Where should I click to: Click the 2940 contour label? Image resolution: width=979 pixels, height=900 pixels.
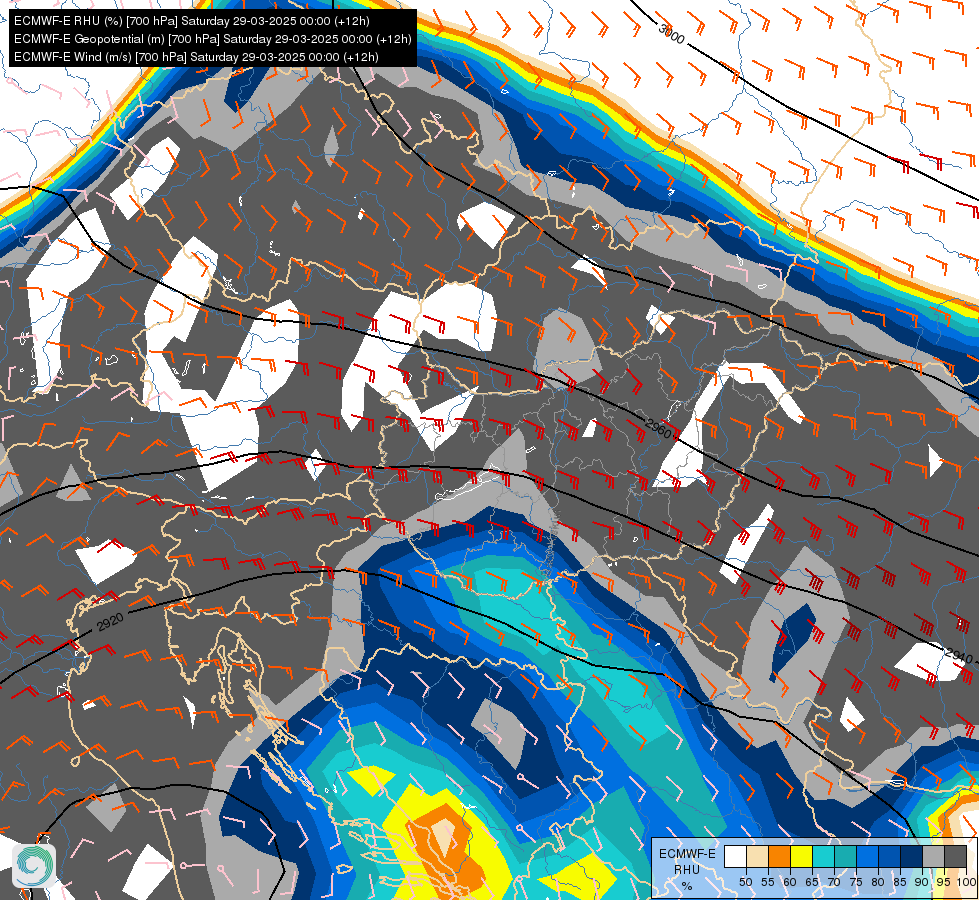pyautogui.click(x=958, y=656)
